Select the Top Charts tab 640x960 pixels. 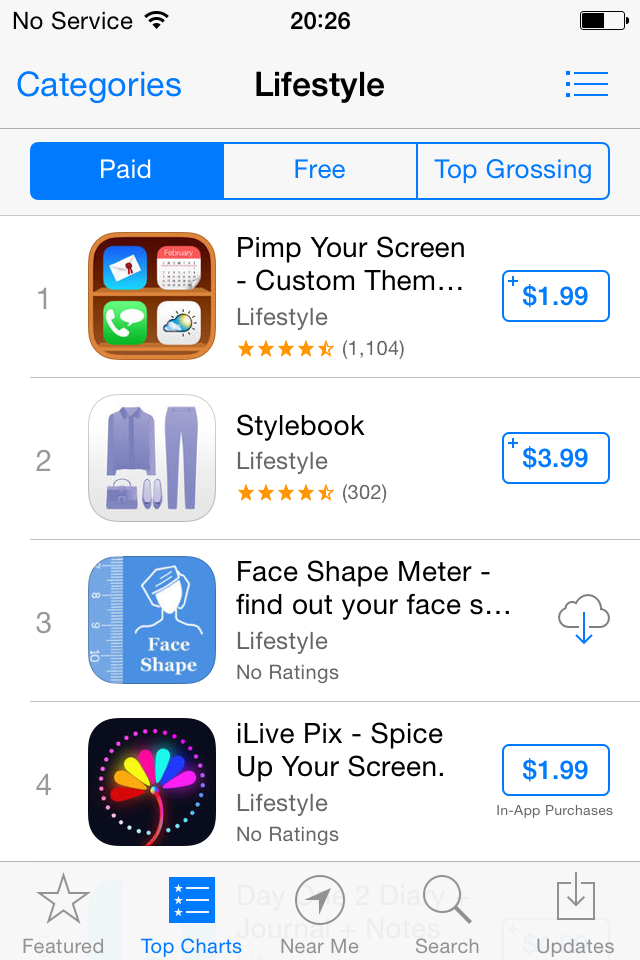191,914
